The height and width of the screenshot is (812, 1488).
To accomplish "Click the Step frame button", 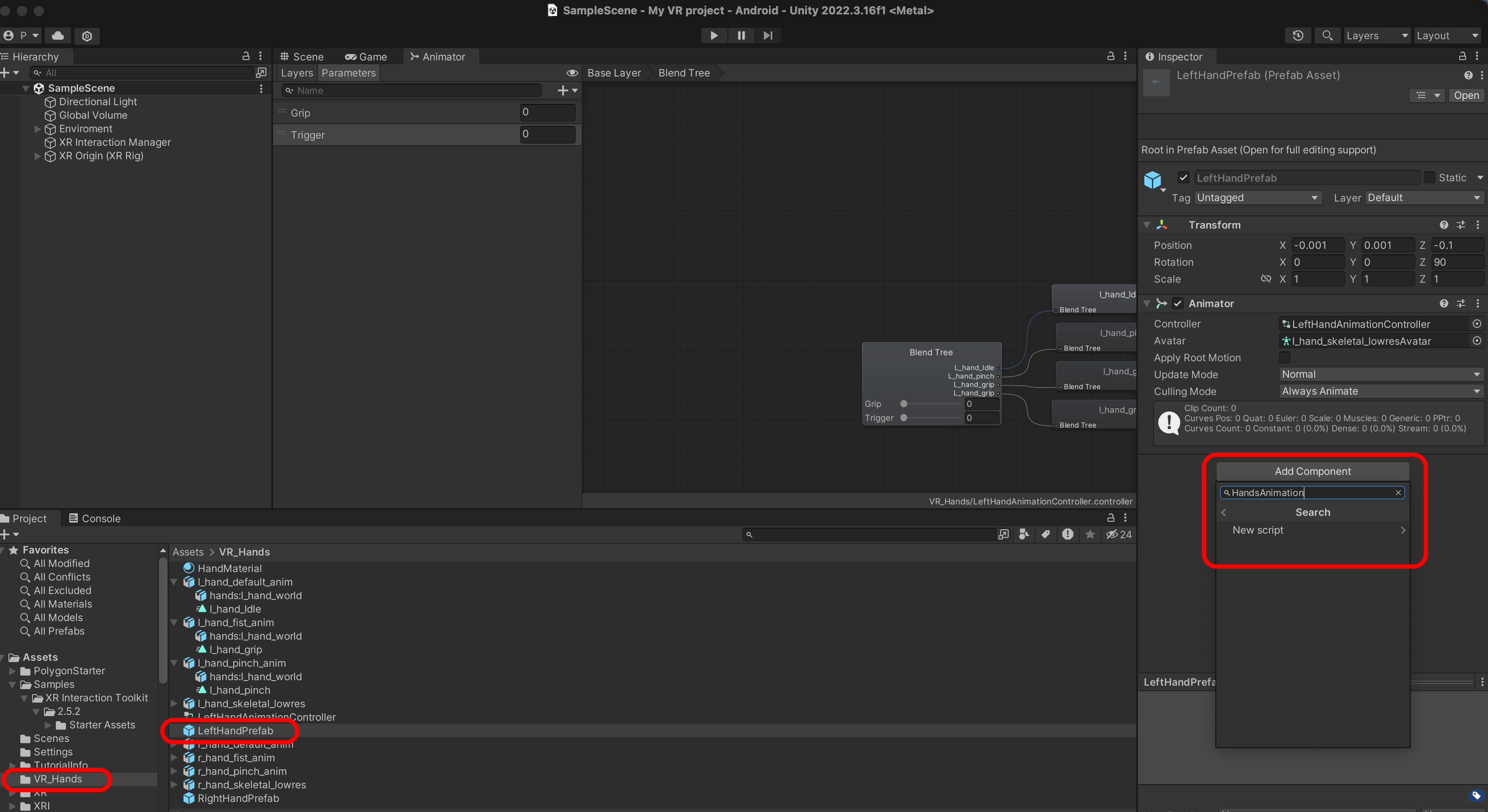I will 768,35.
